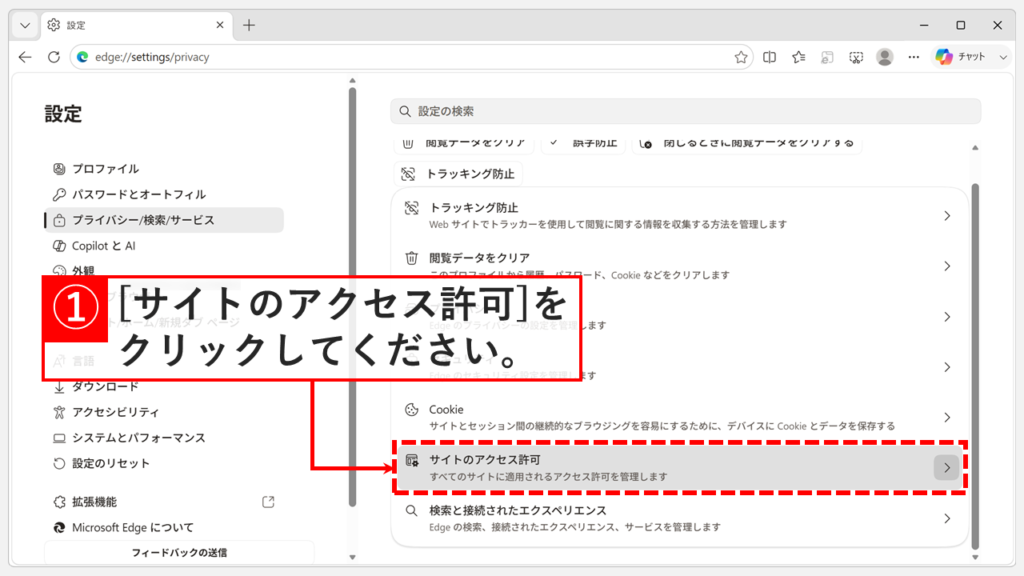Click the magnifier icon beside 検索と接続されたエクスペリエンス
Screen dimensions: 1024x576
point(411,511)
